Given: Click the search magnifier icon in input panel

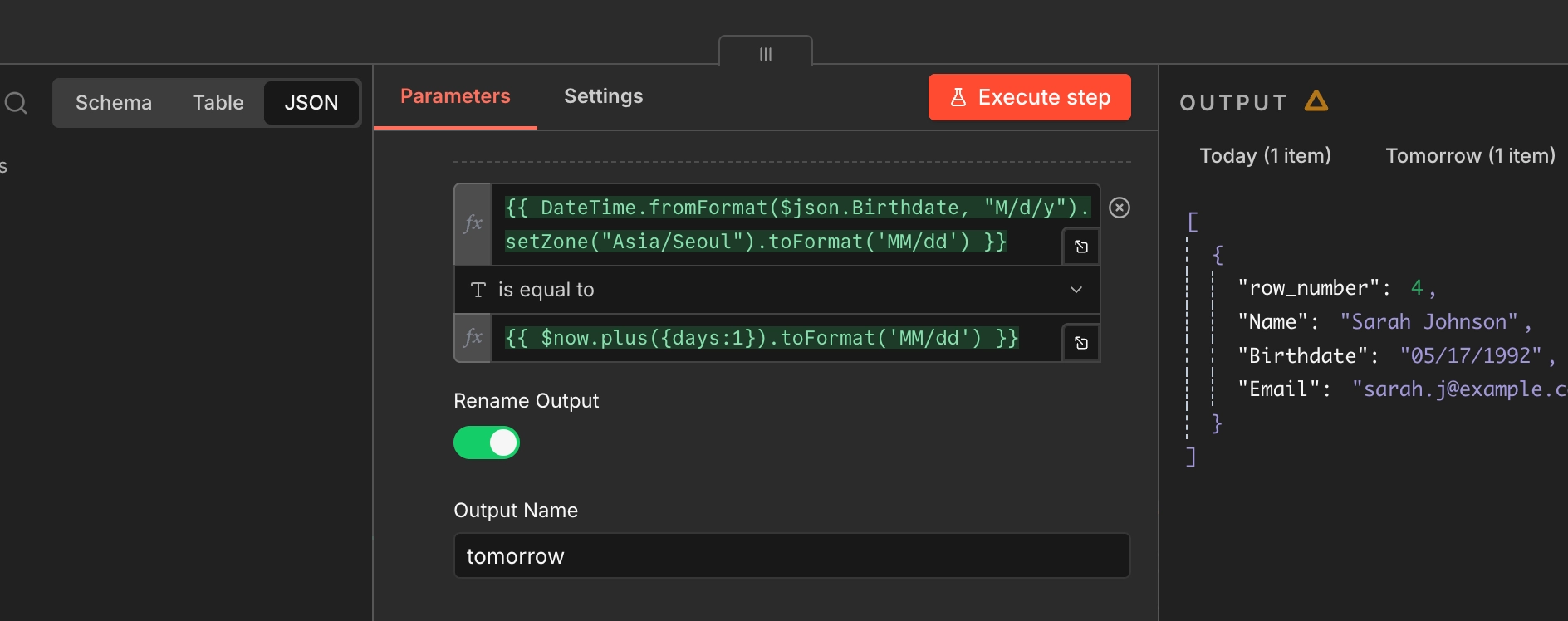Looking at the screenshot, I should tap(16, 103).
